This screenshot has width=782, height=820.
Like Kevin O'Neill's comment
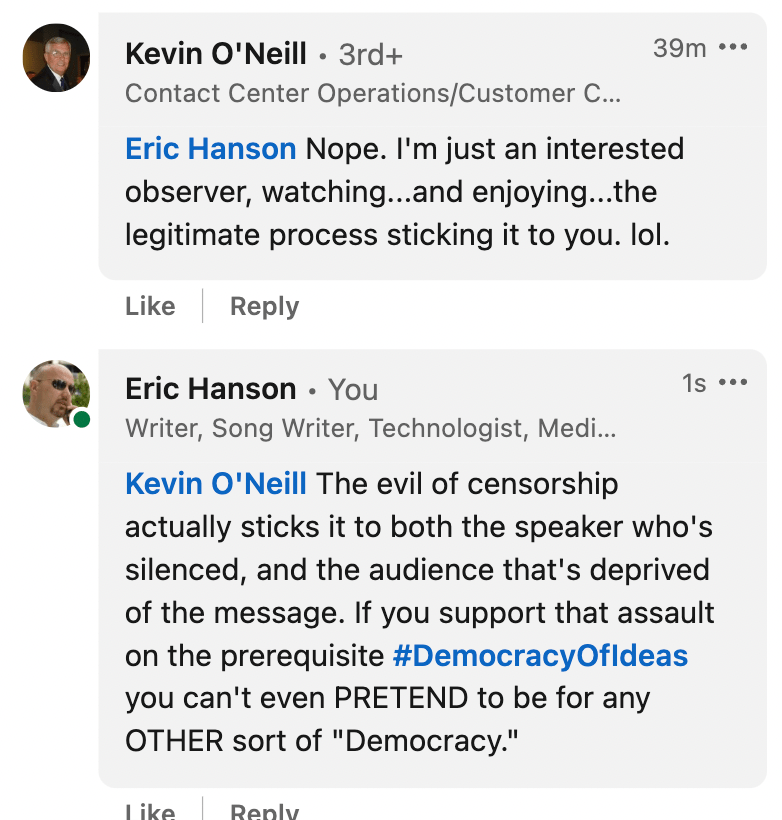tap(150, 306)
